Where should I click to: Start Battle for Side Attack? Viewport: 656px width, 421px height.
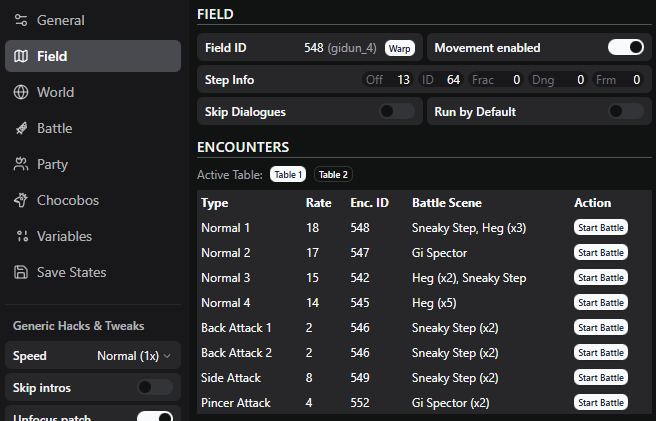(x=601, y=377)
